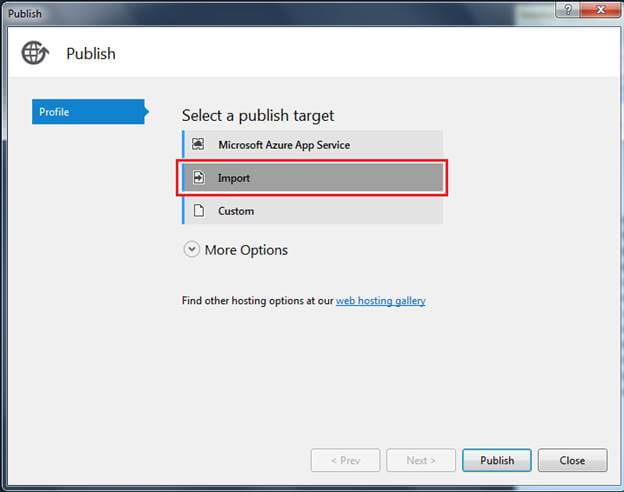Expand More Options chevron

click(x=191, y=250)
